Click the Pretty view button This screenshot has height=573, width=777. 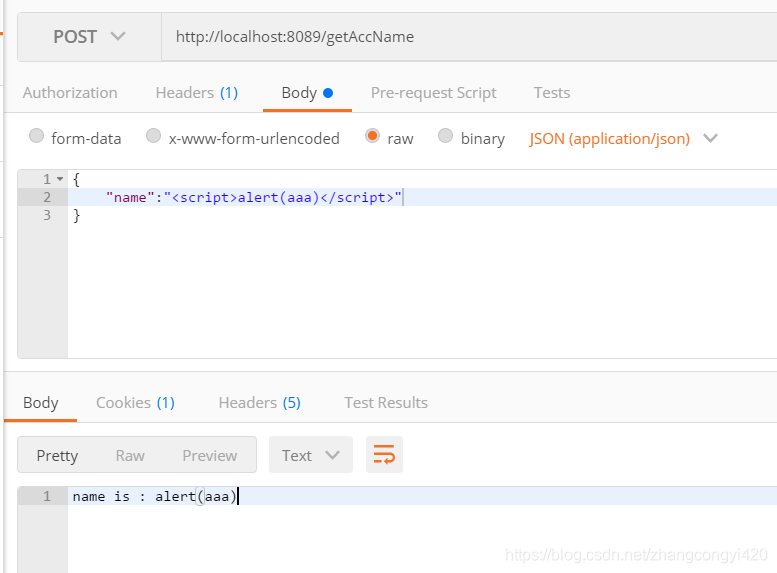57,455
